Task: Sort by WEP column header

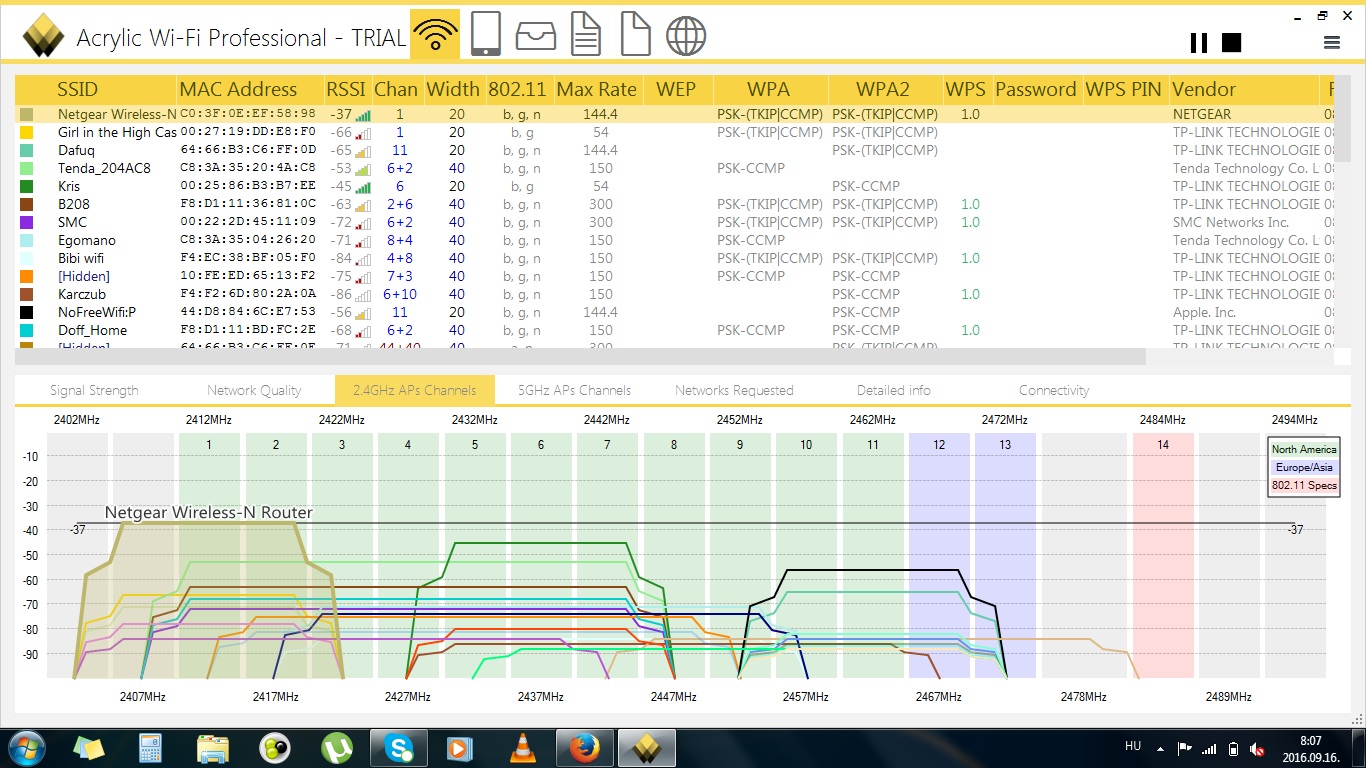Action: click(676, 89)
